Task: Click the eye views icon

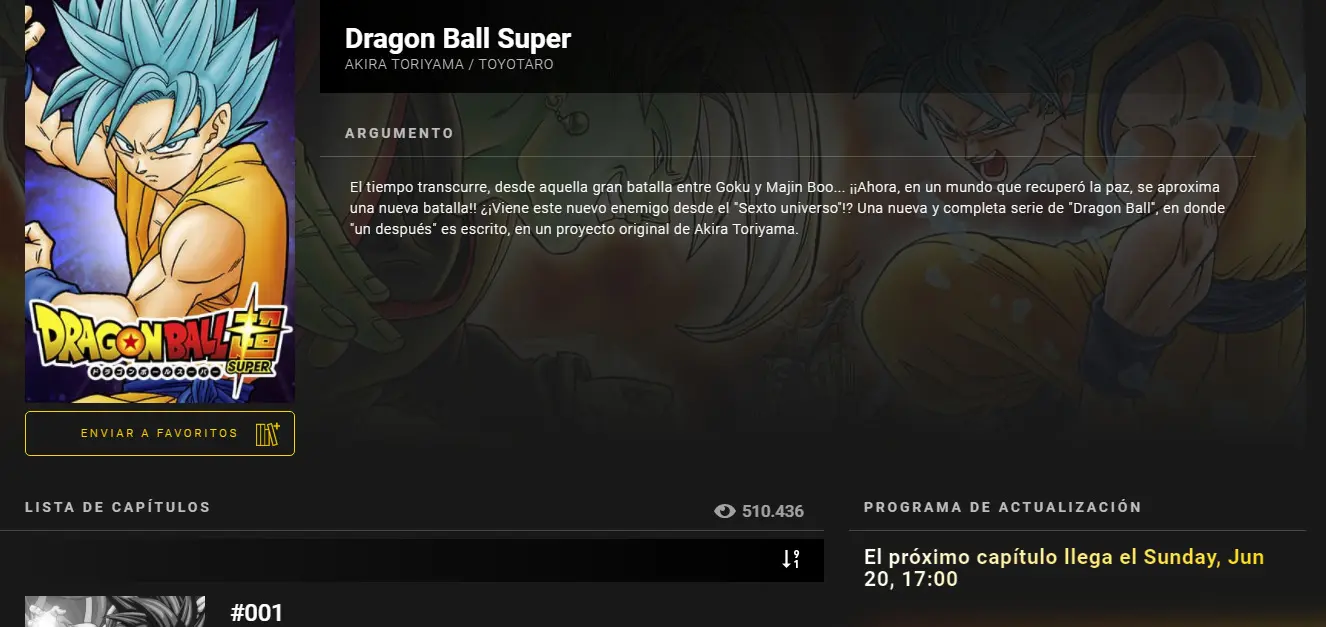Action: coord(725,511)
